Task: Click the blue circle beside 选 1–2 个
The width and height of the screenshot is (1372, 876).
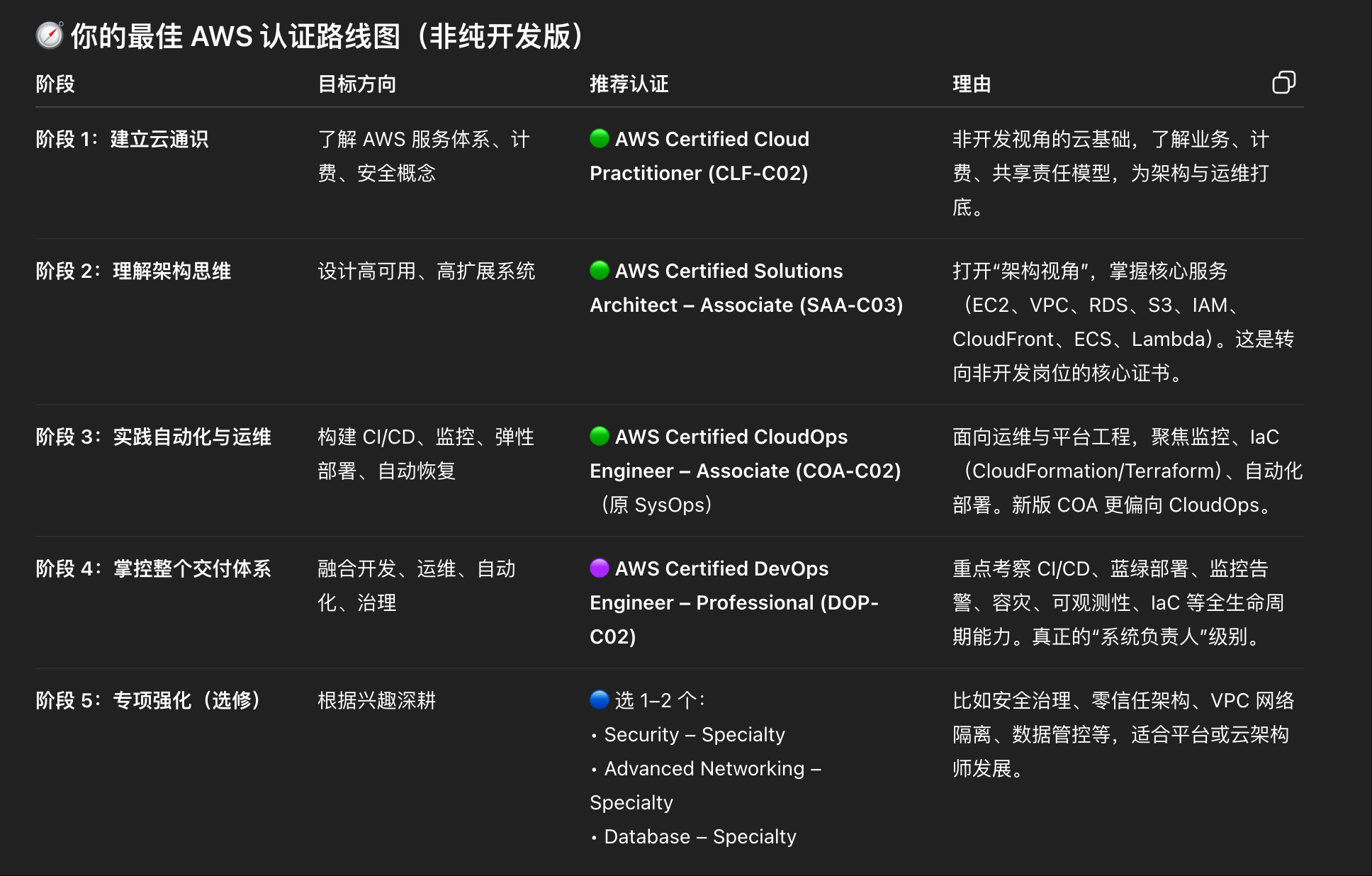Action: (600, 700)
